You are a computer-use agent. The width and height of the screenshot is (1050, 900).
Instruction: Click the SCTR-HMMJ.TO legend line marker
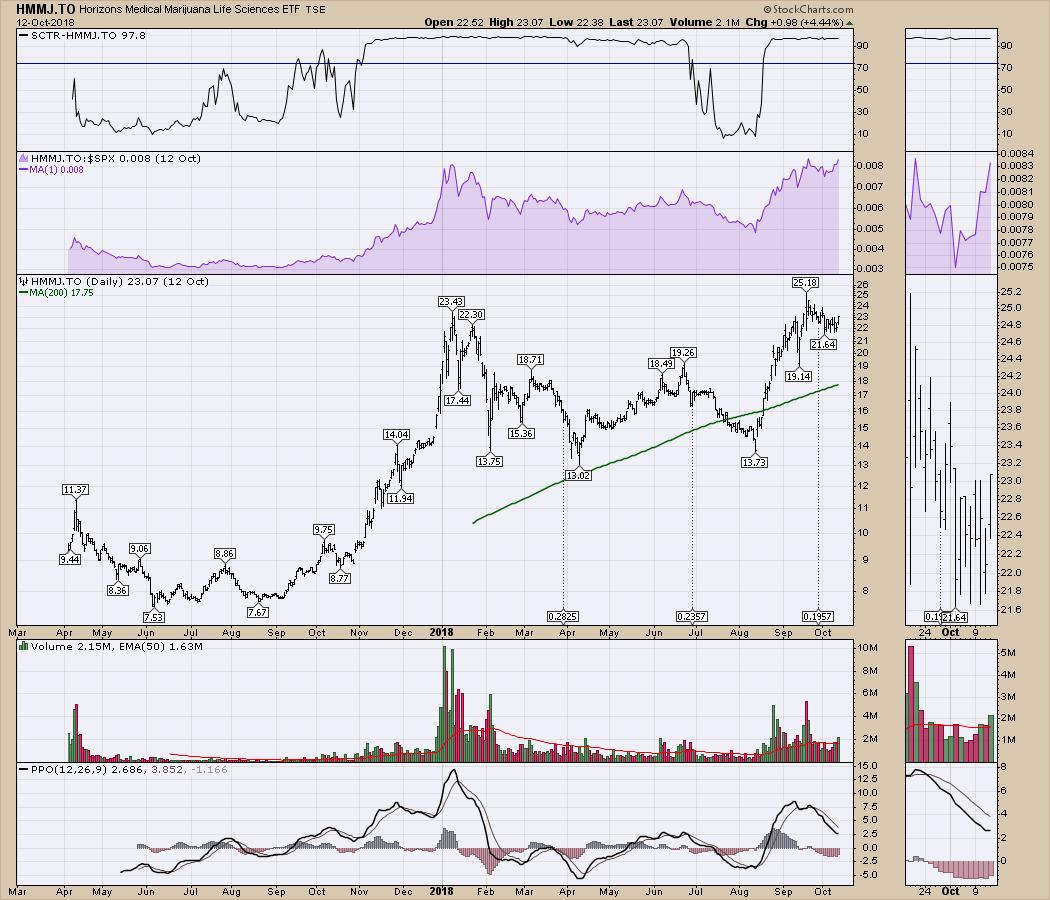[24, 35]
